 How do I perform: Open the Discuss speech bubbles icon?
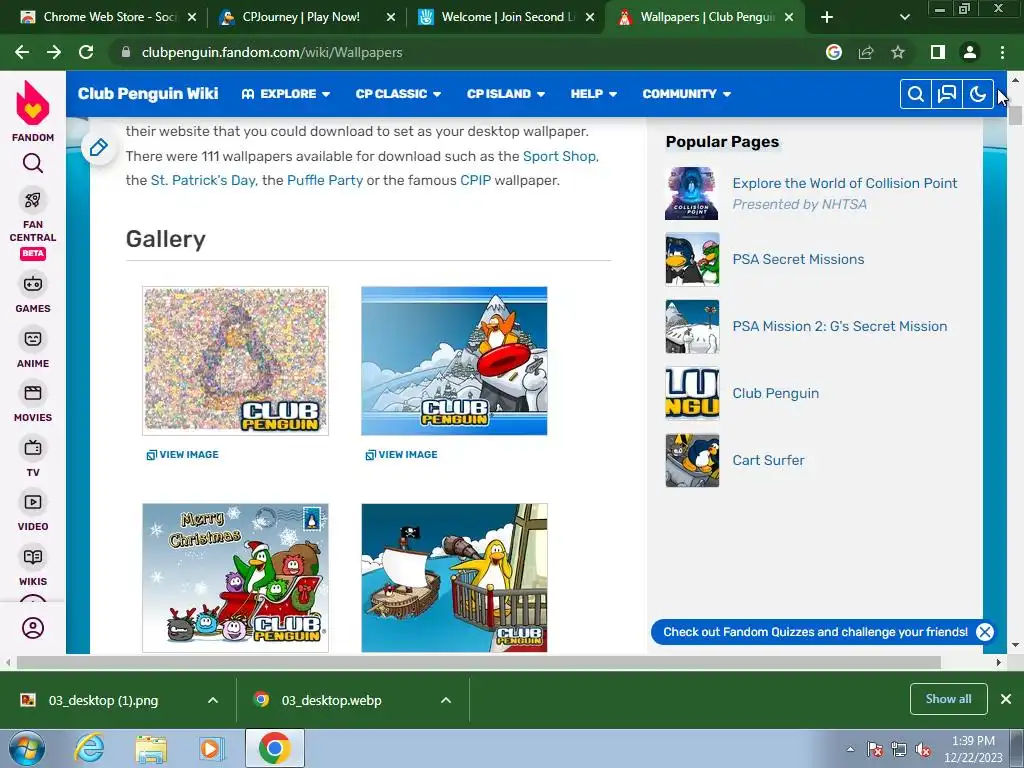947,94
